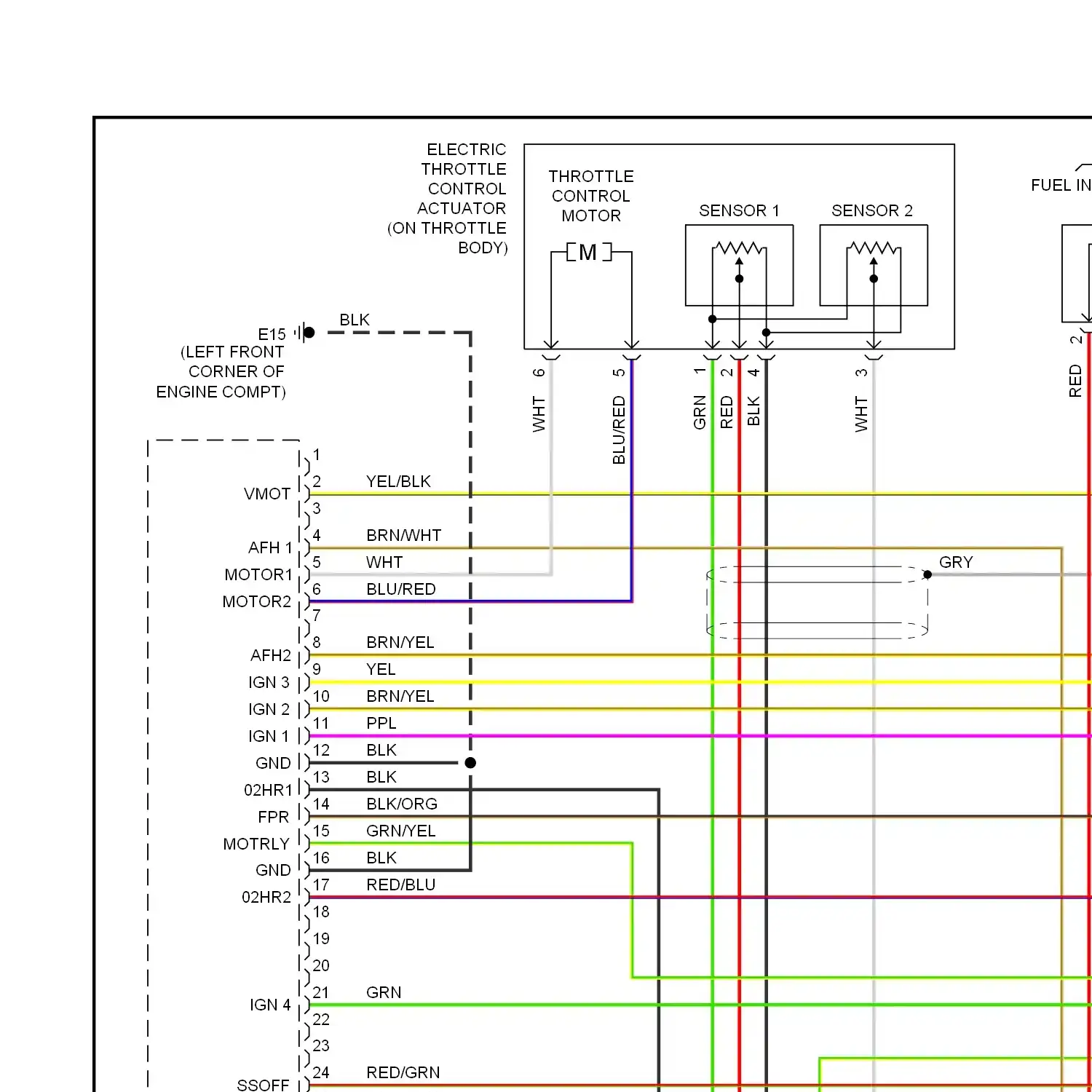Click the FUEL IN component label
This screenshot has width=1092, height=1092.
(x=1061, y=185)
